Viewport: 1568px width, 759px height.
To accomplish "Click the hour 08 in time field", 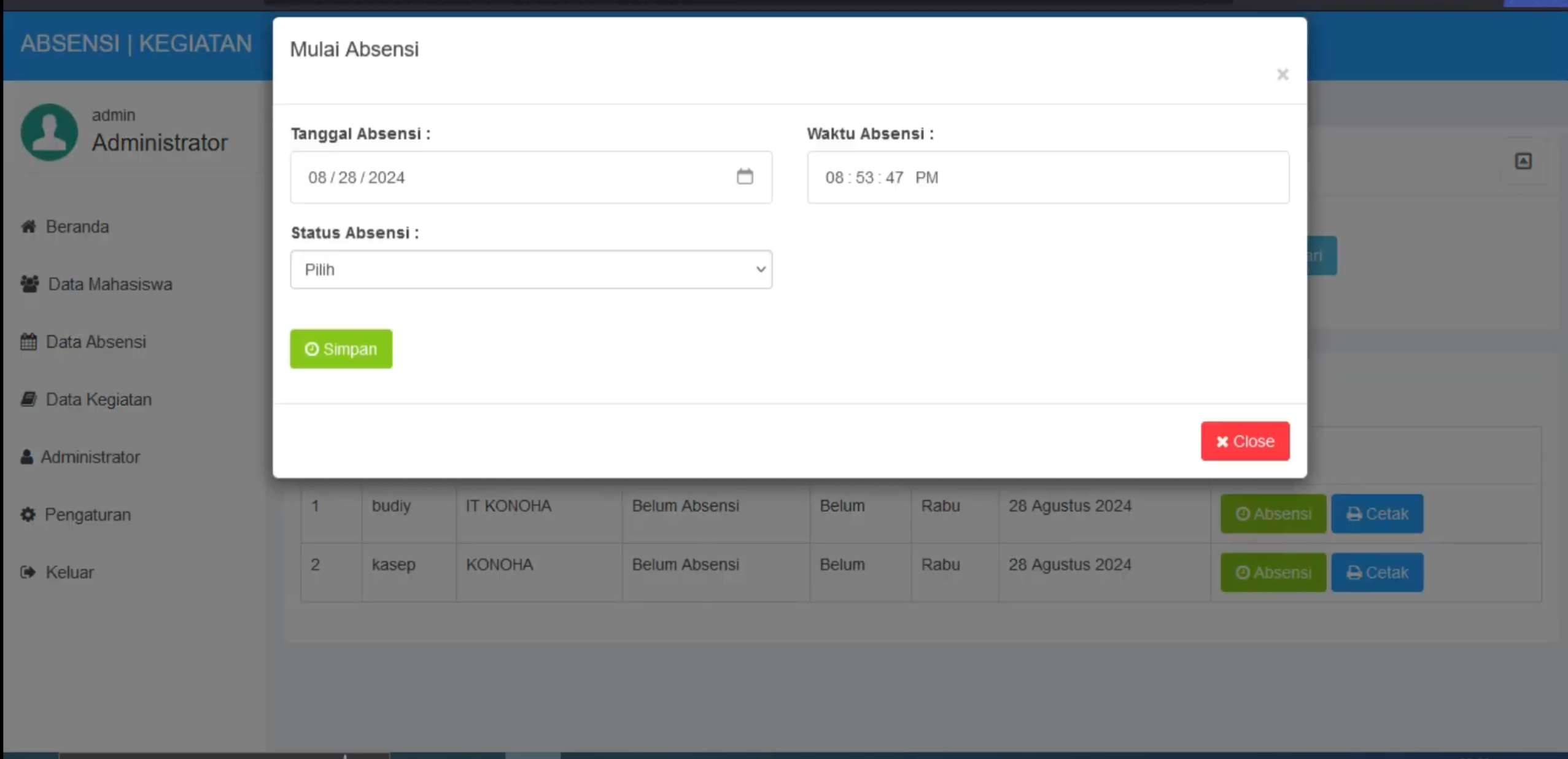I will [834, 178].
